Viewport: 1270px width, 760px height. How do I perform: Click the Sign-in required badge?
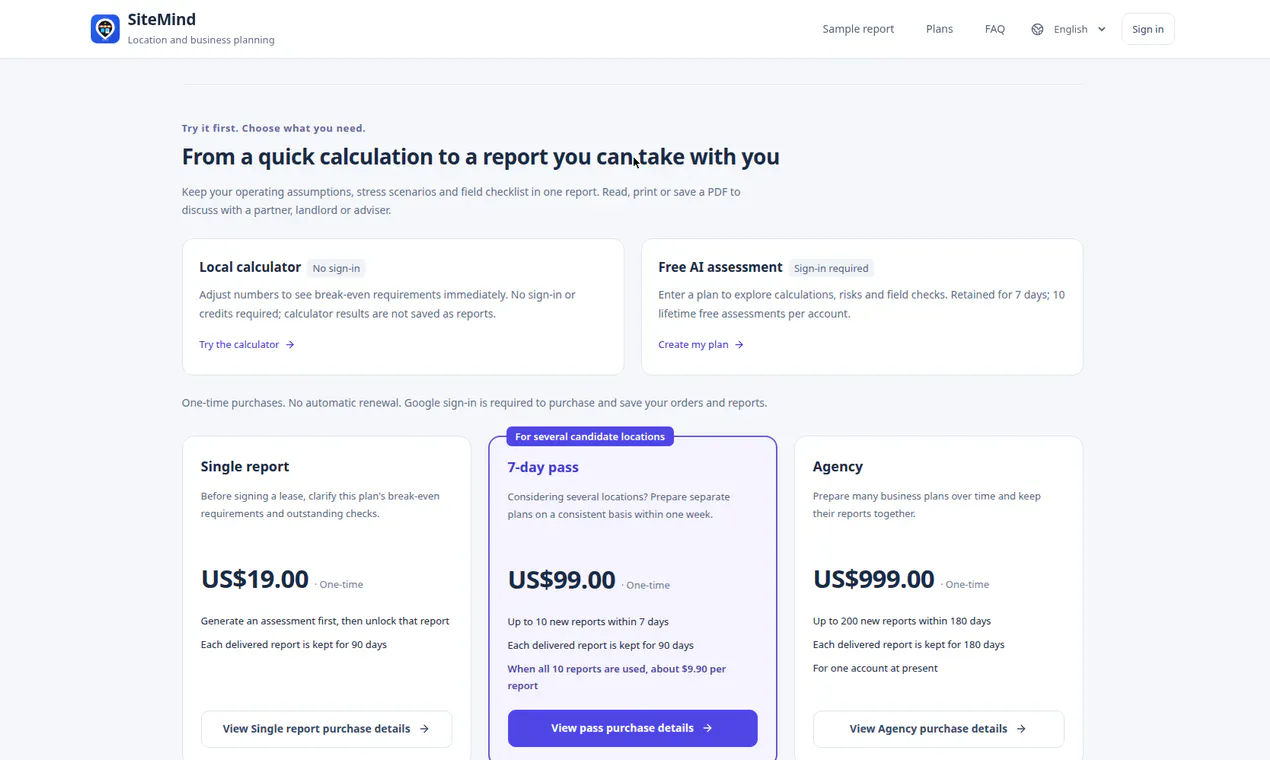tap(831, 268)
